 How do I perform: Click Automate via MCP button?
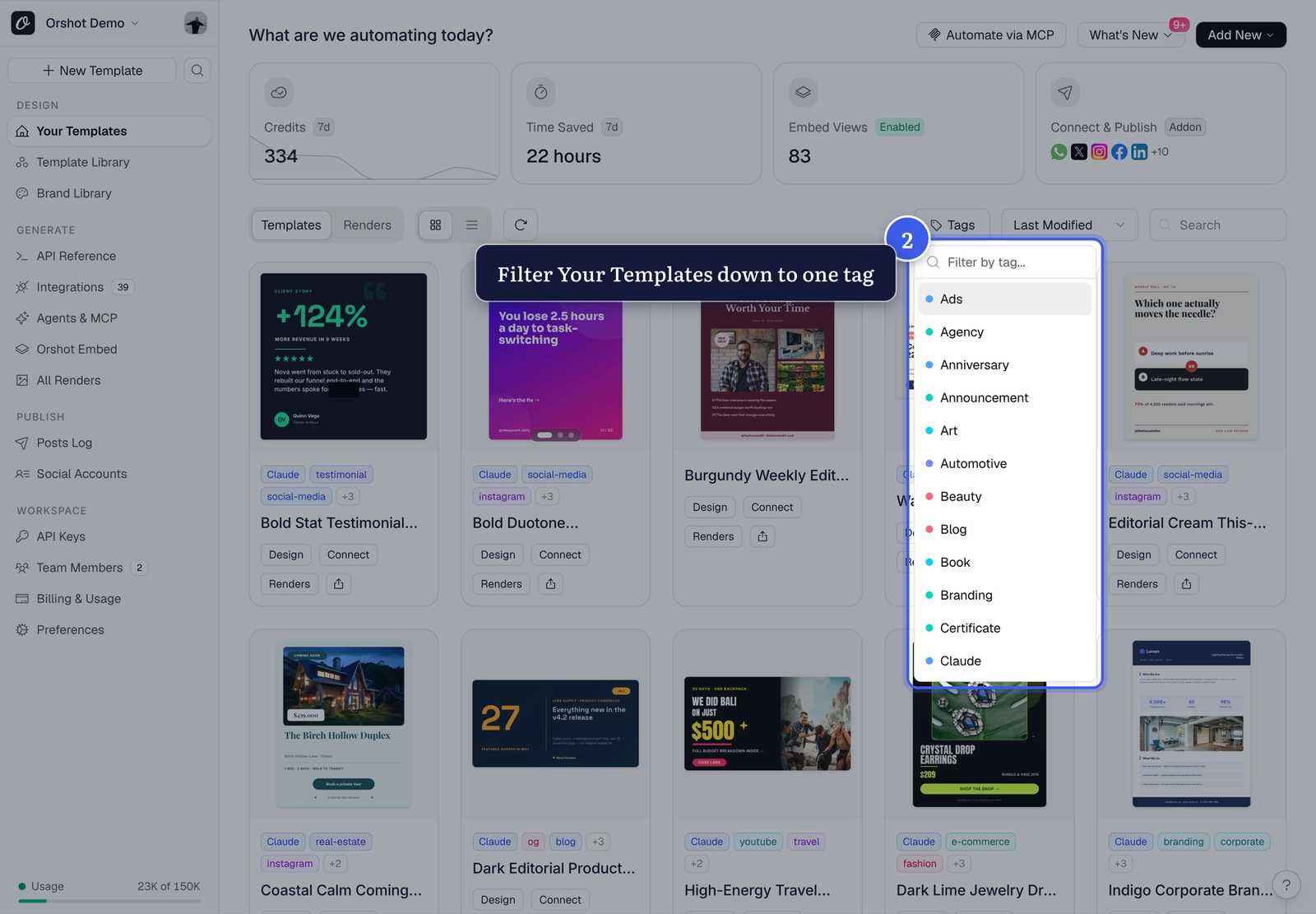tap(991, 35)
